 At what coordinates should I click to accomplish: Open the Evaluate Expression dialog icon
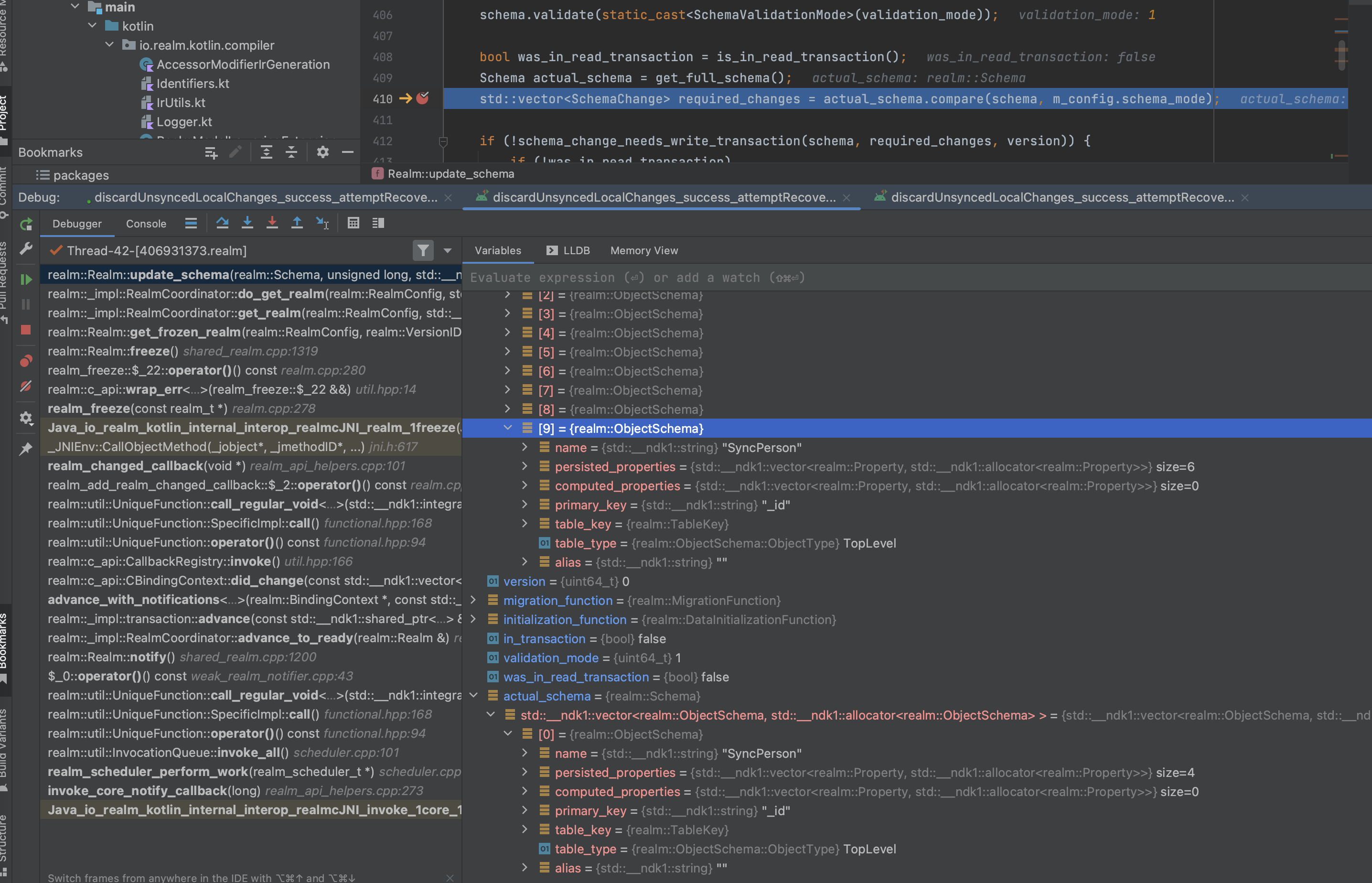[x=354, y=223]
